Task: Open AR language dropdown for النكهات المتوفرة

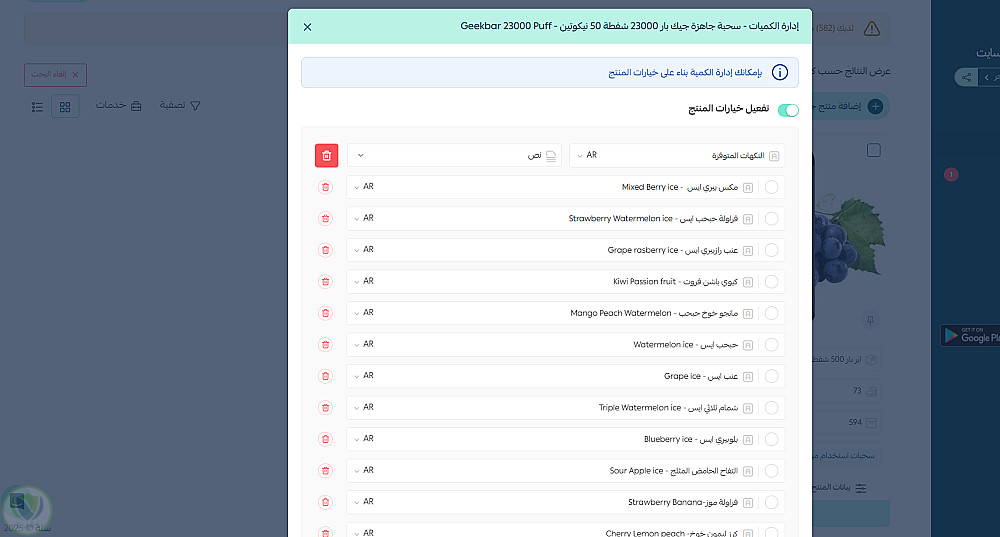Action: pos(587,155)
